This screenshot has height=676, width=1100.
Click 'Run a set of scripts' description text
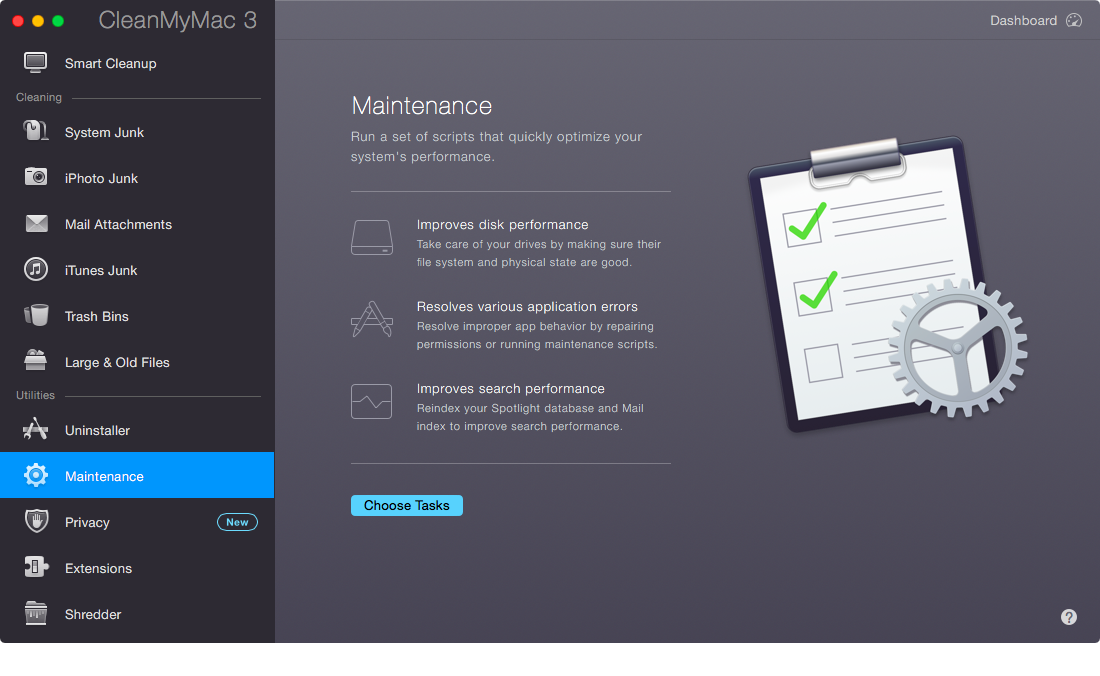(496, 147)
